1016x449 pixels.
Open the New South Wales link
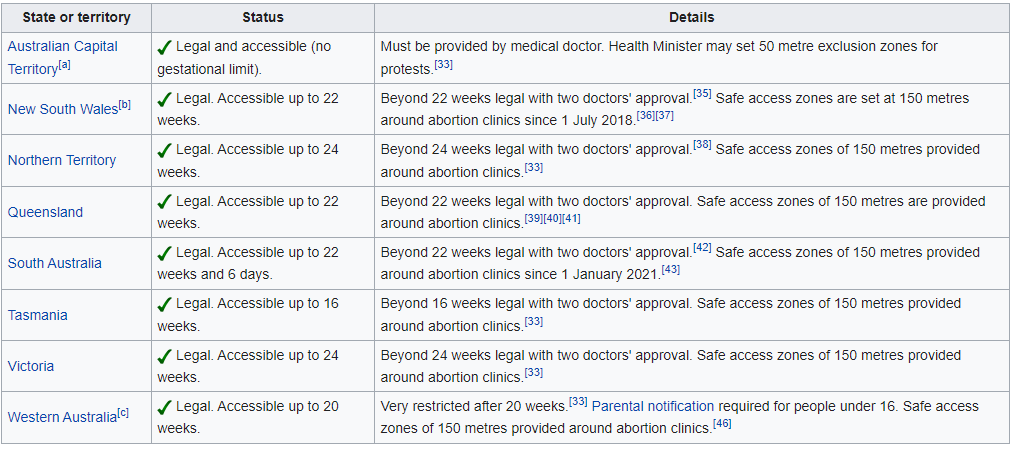(62, 109)
